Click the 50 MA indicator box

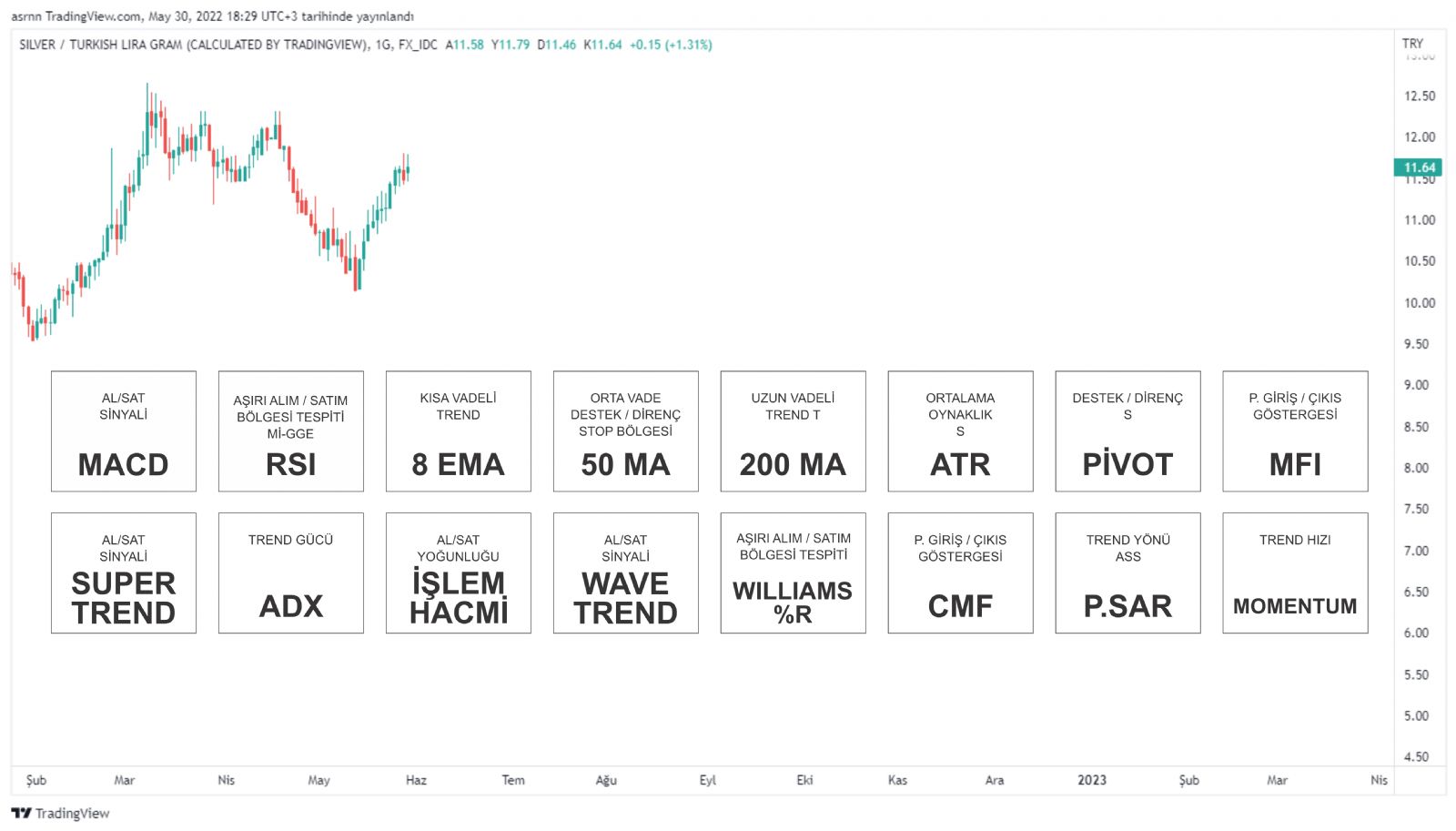626,431
